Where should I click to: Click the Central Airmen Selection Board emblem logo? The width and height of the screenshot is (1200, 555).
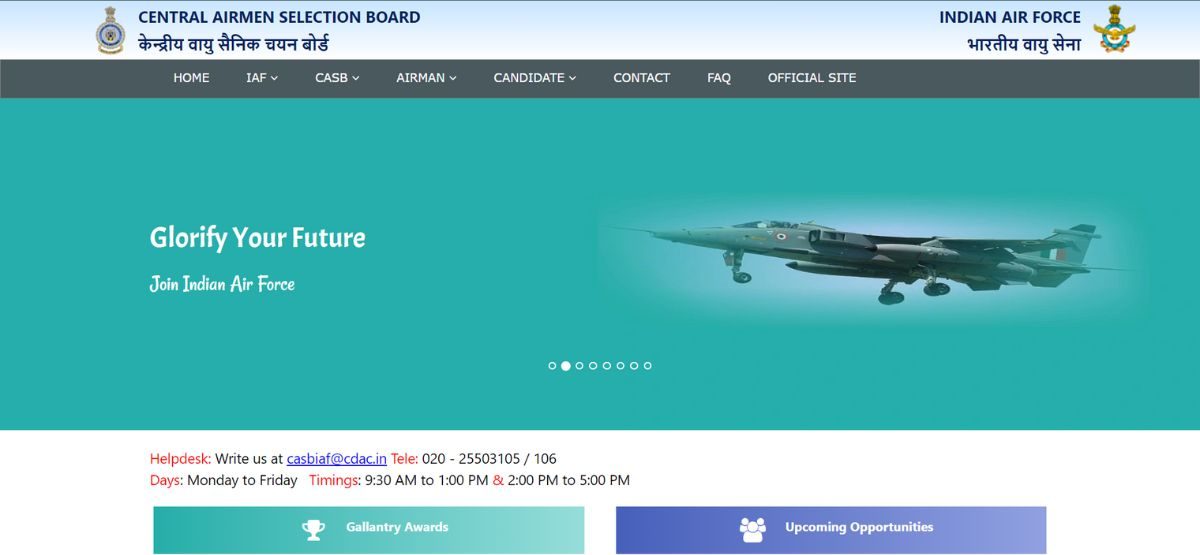pos(110,30)
